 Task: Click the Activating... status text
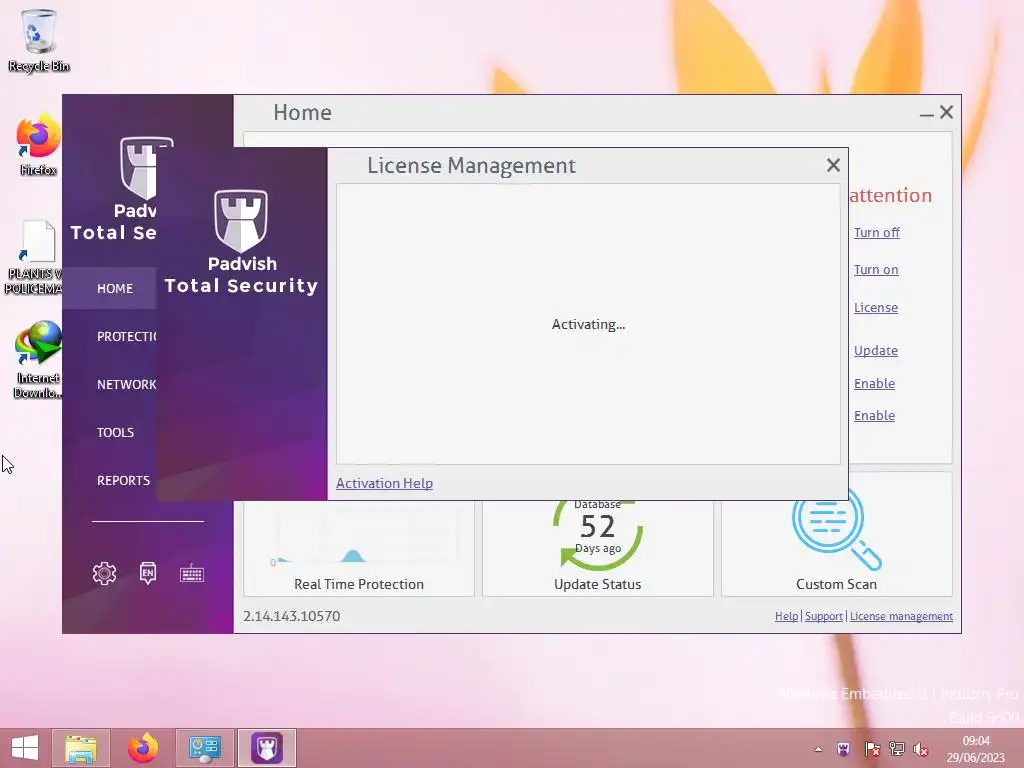click(588, 324)
